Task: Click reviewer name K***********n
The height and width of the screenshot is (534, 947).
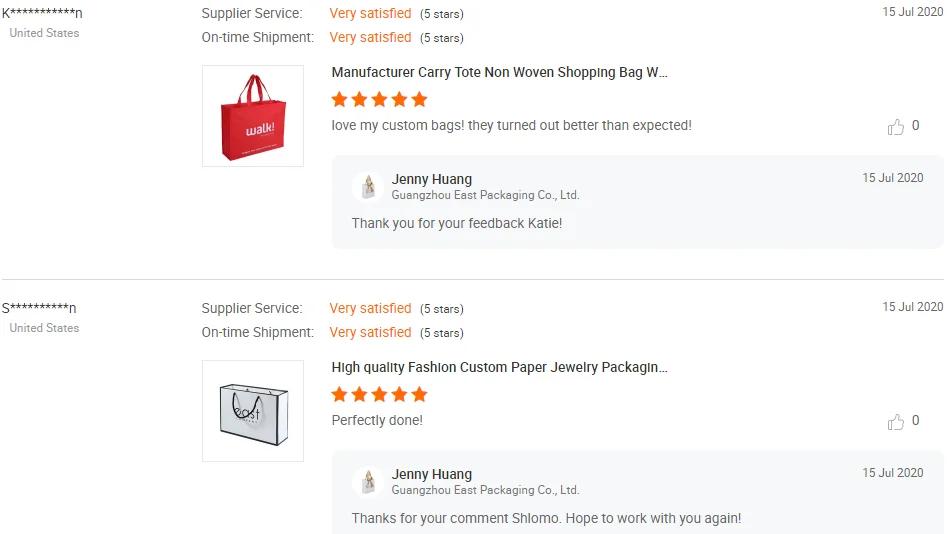Action: (x=42, y=13)
